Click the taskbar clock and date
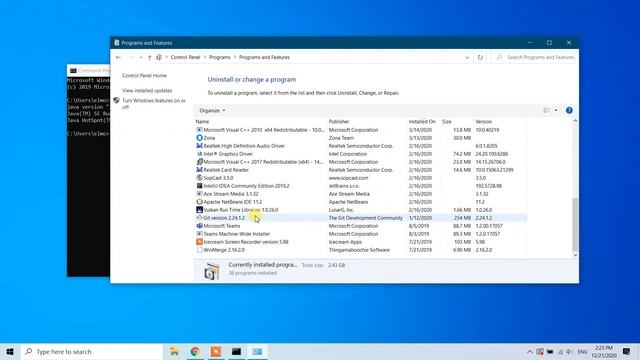 click(x=604, y=352)
